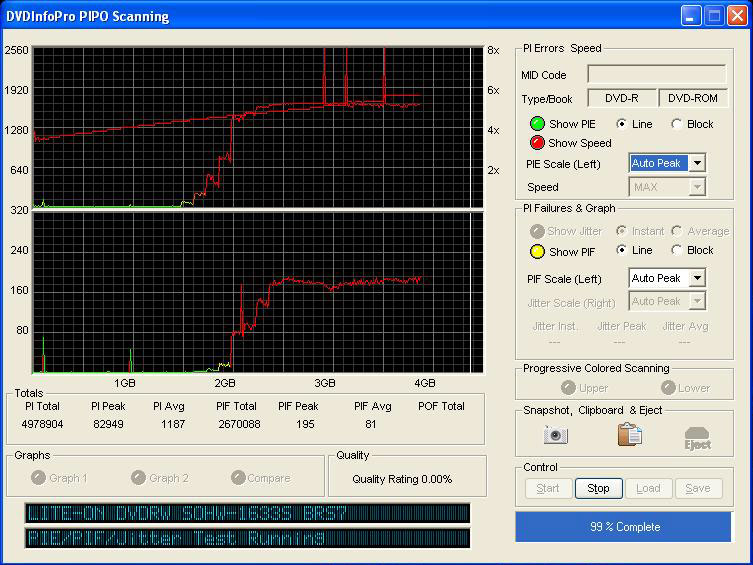This screenshot has width=753, height=565.
Task: Minimize the DVDInfoPro window
Action: tap(690, 16)
